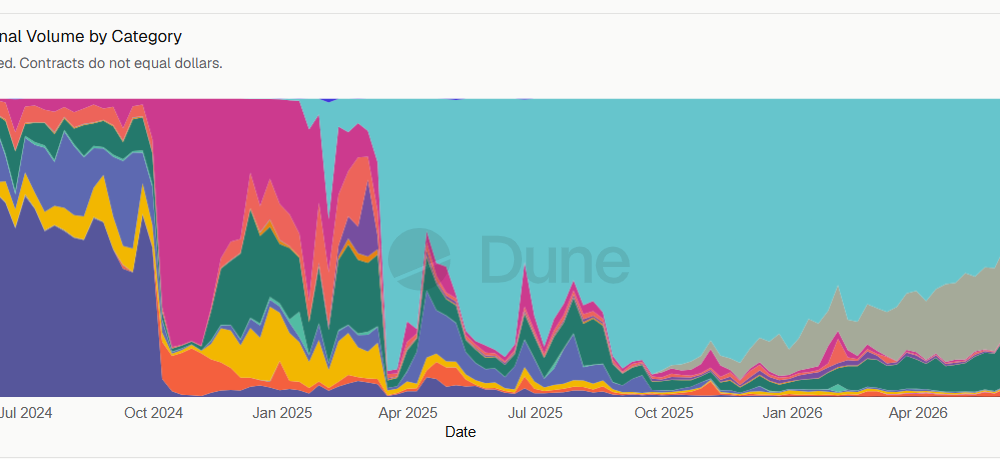Click the Oct 2024 axis label

pyautogui.click(x=154, y=413)
